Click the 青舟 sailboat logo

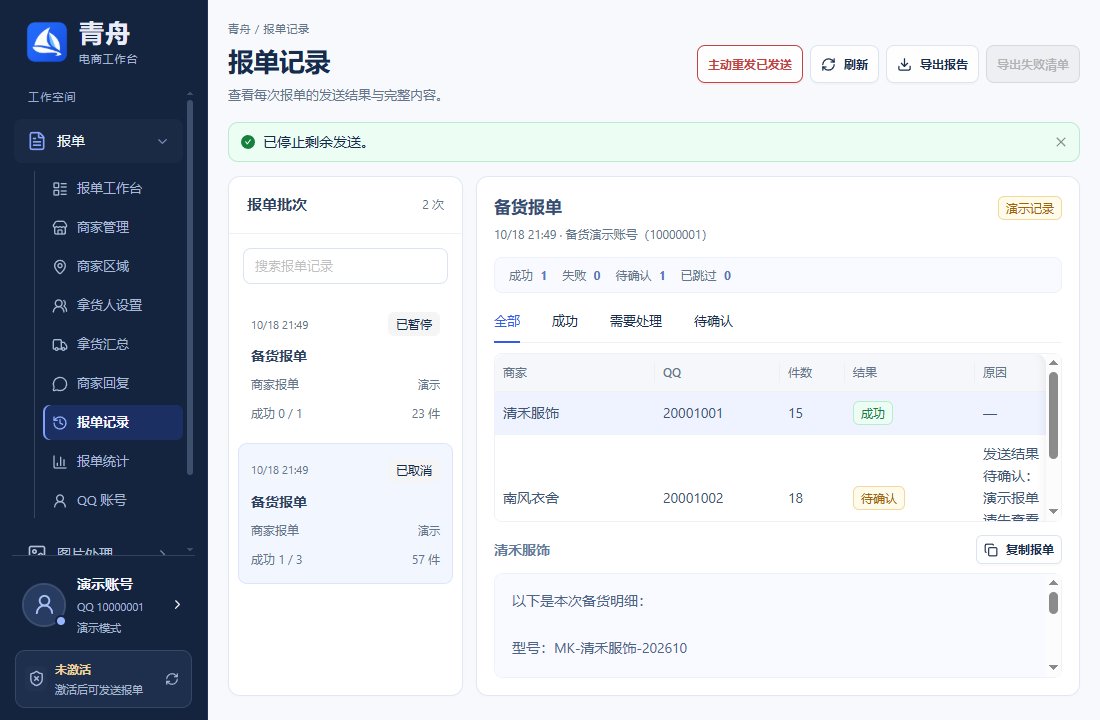(x=47, y=41)
